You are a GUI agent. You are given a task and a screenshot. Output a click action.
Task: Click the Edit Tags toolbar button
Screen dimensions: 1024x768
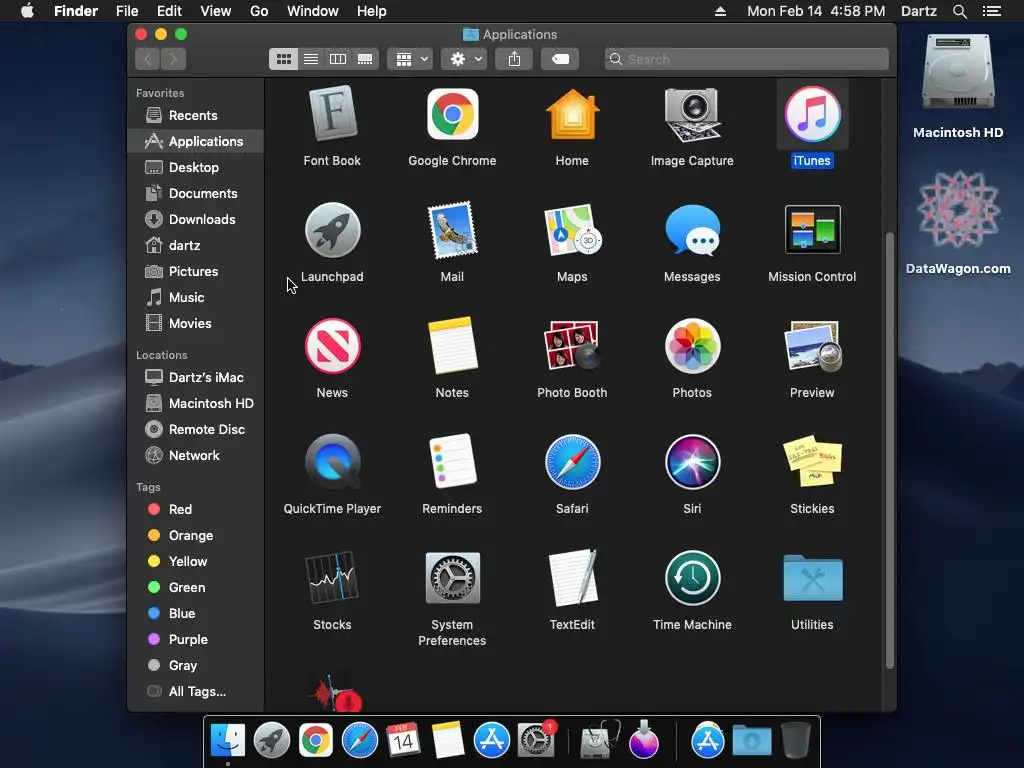point(560,59)
